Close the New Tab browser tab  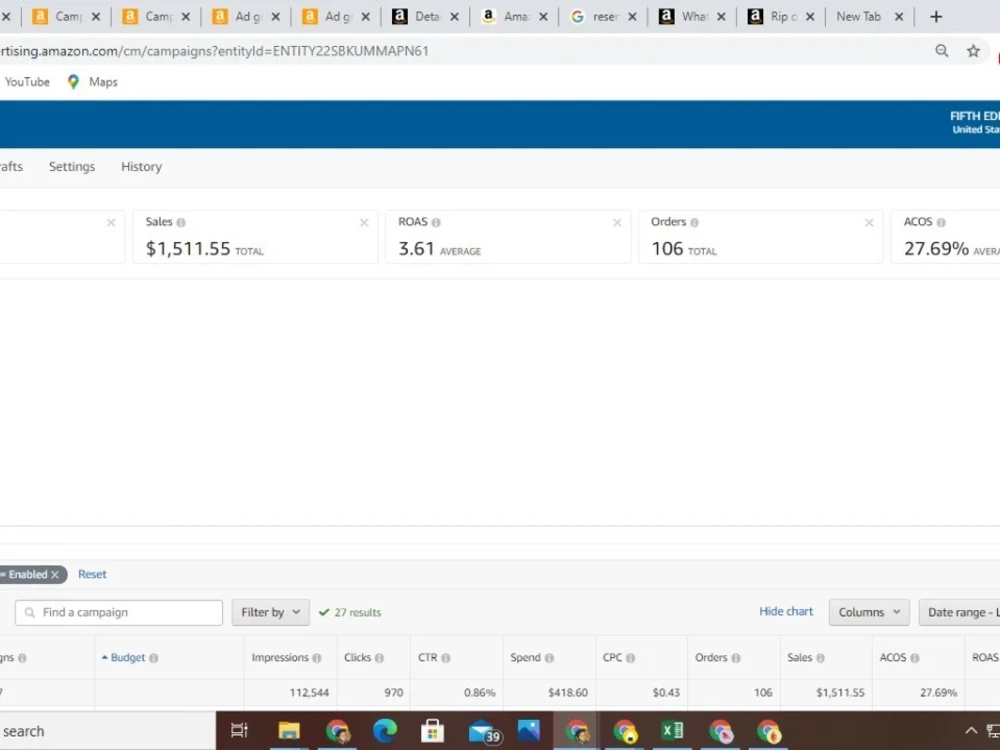899,17
